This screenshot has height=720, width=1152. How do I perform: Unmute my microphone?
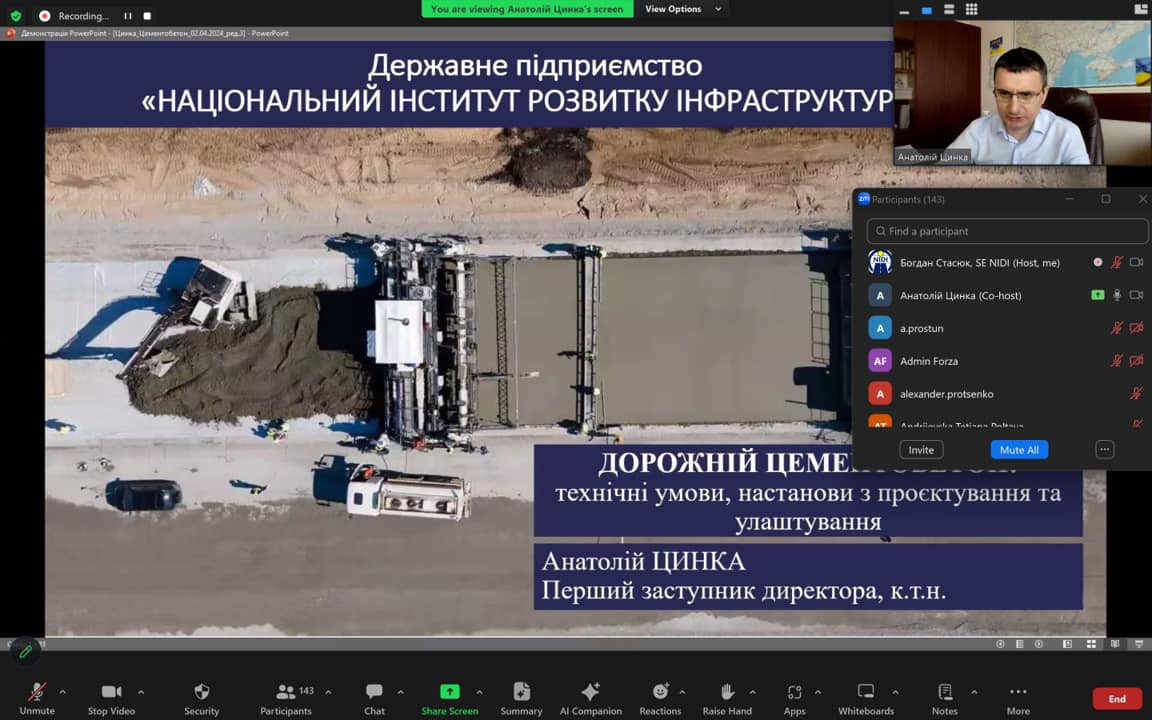tap(37, 692)
